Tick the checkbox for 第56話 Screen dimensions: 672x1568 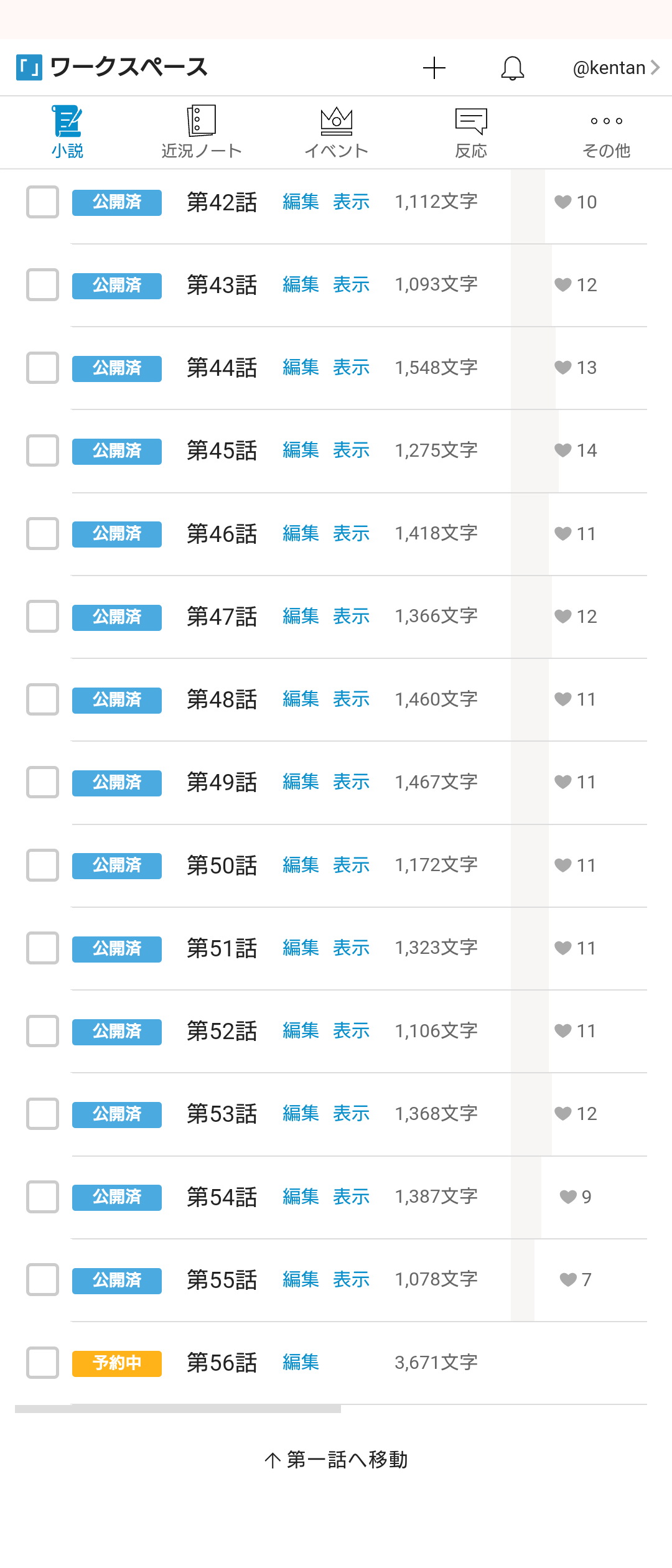coord(42,1363)
